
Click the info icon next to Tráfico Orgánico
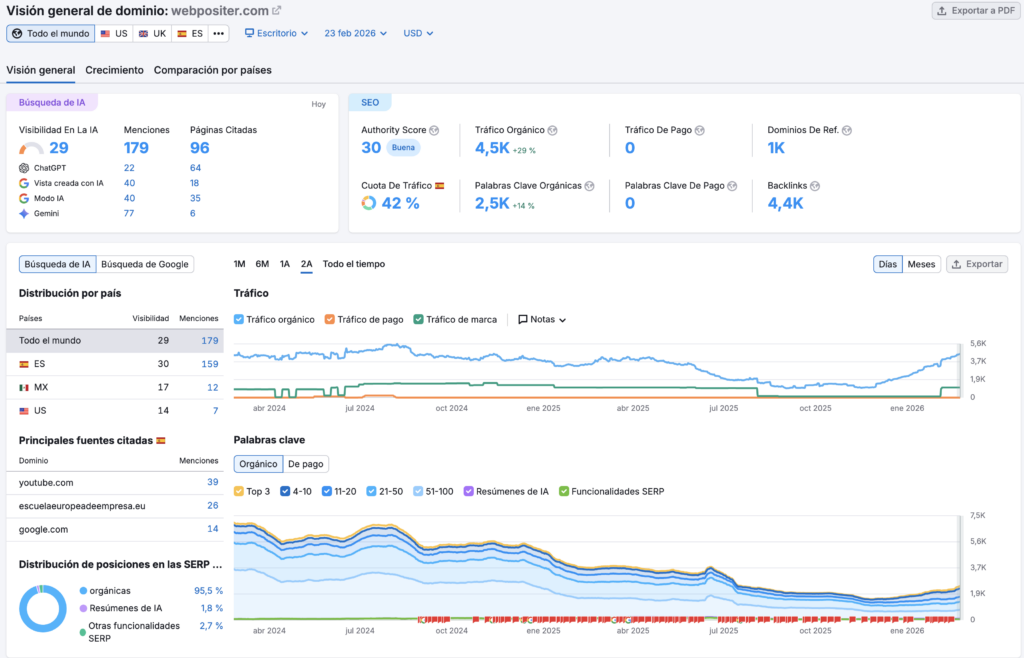tap(552, 130)
